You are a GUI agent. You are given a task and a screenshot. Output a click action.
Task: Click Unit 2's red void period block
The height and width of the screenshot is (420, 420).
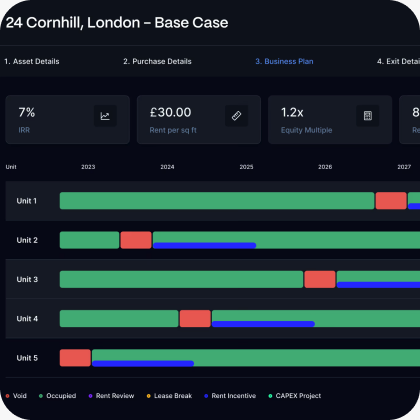136,240
